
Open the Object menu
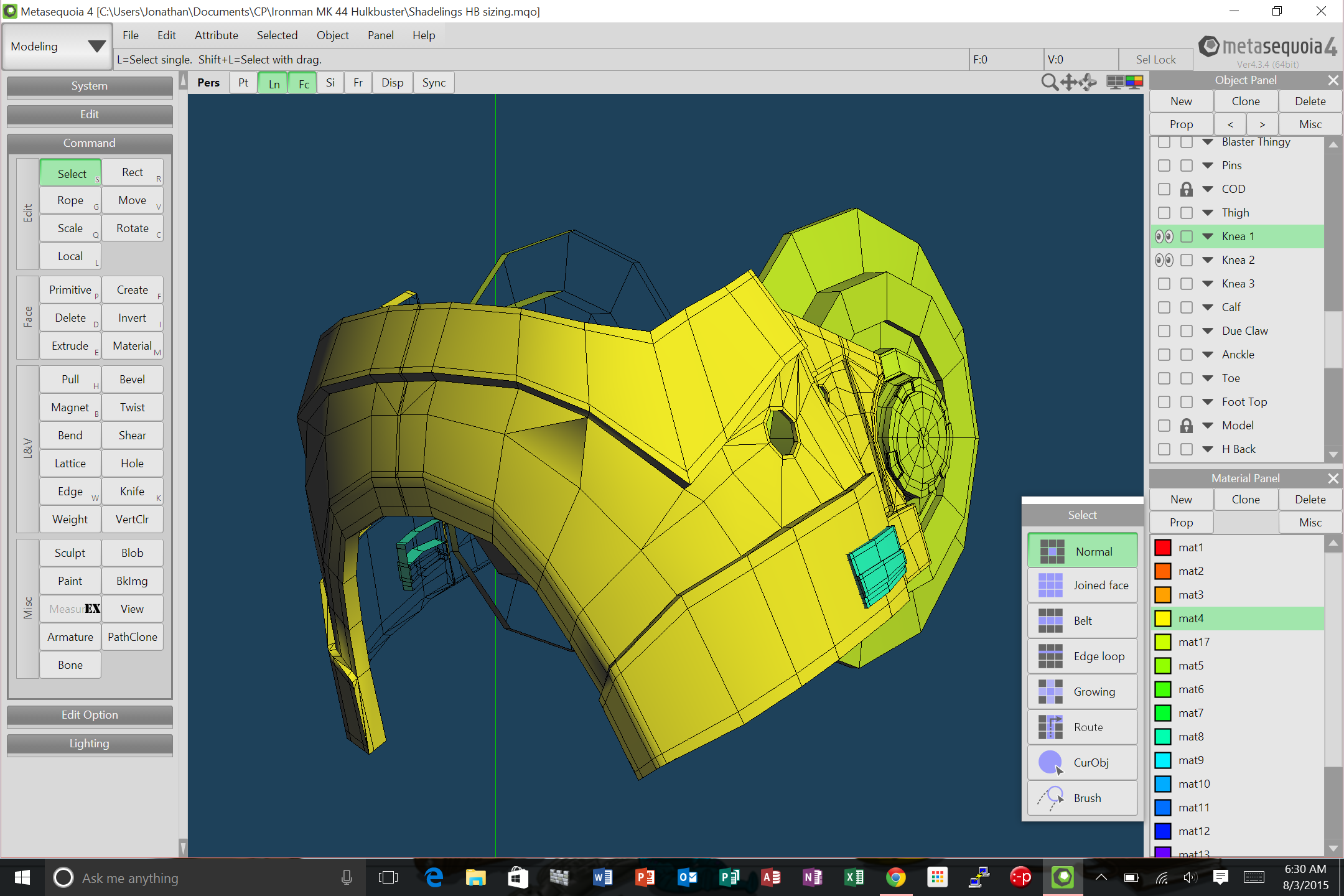332,35
